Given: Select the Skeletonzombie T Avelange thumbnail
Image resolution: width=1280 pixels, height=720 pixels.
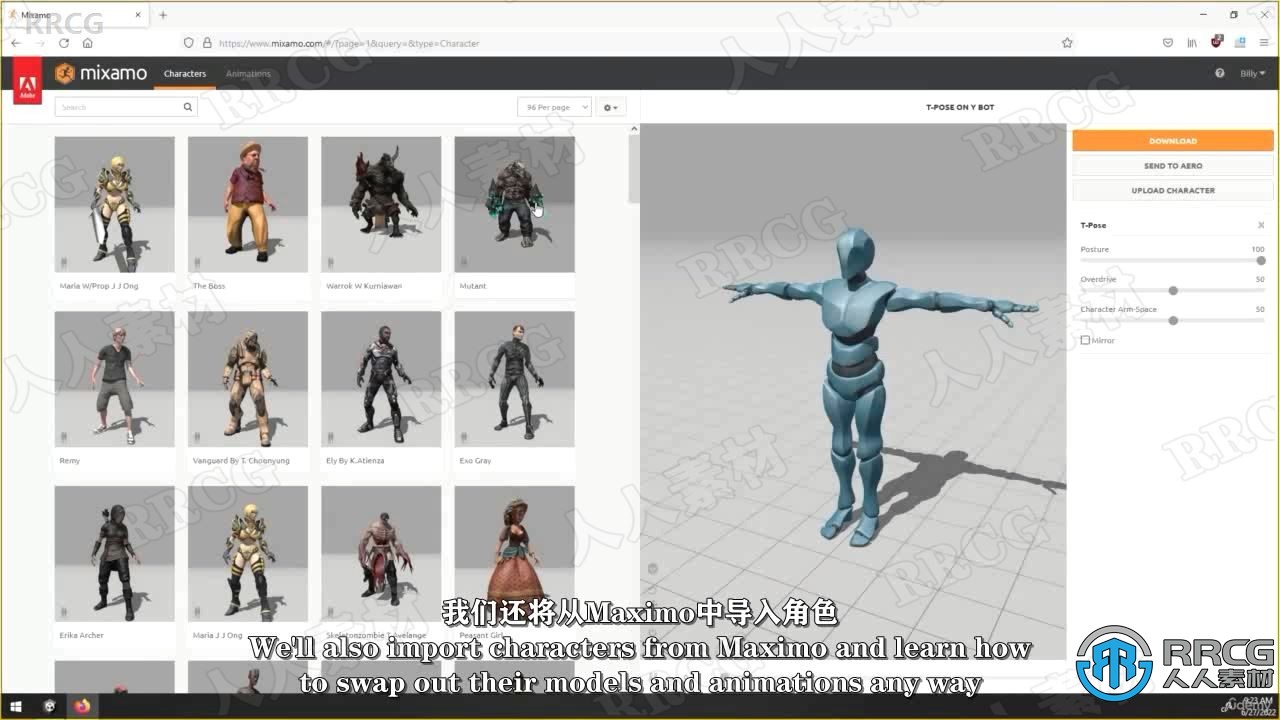Looking at the screenshot, I should pyautogui.click(x=380, y=554).
